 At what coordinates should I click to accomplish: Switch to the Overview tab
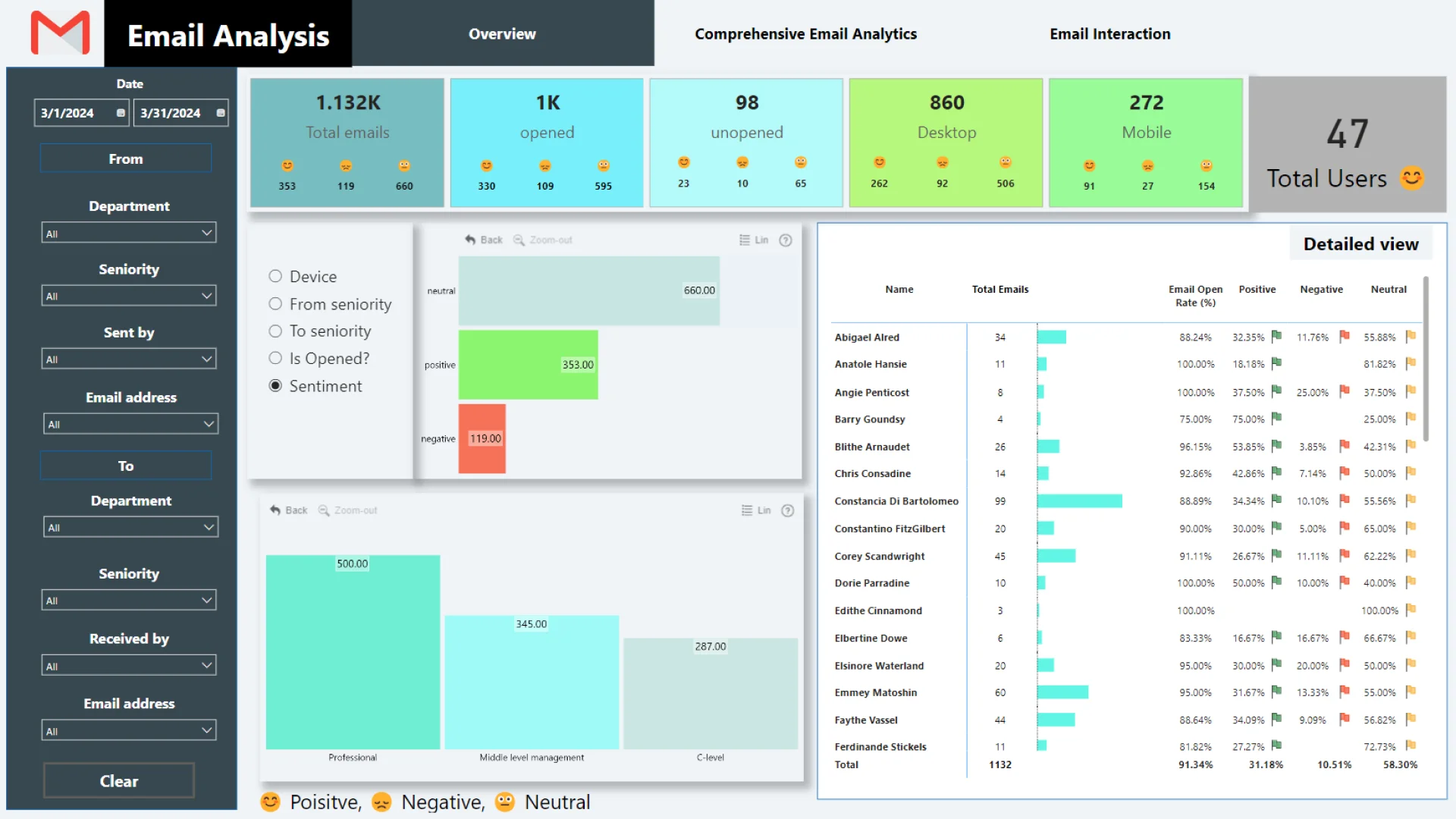pos(502,33)
